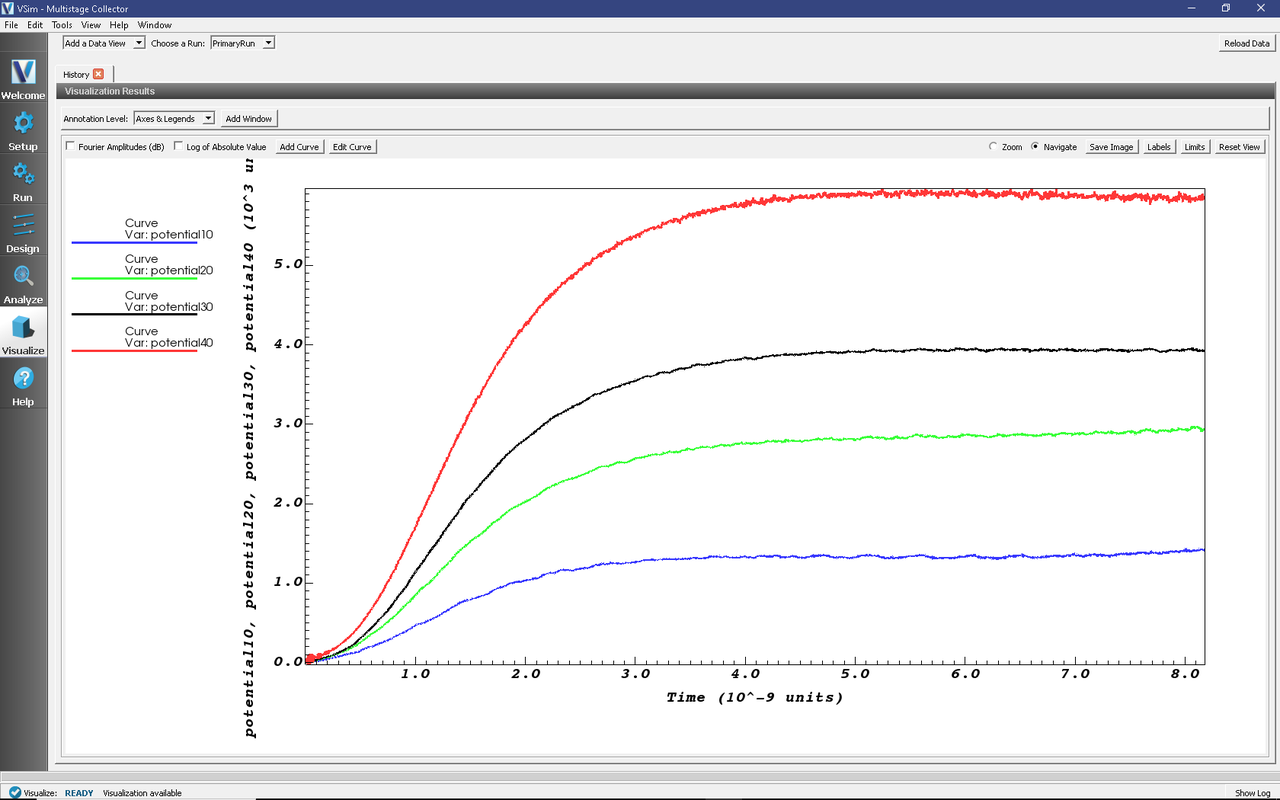Click the black potential30 legend line
1280x800 pixels.
[135, 314]
